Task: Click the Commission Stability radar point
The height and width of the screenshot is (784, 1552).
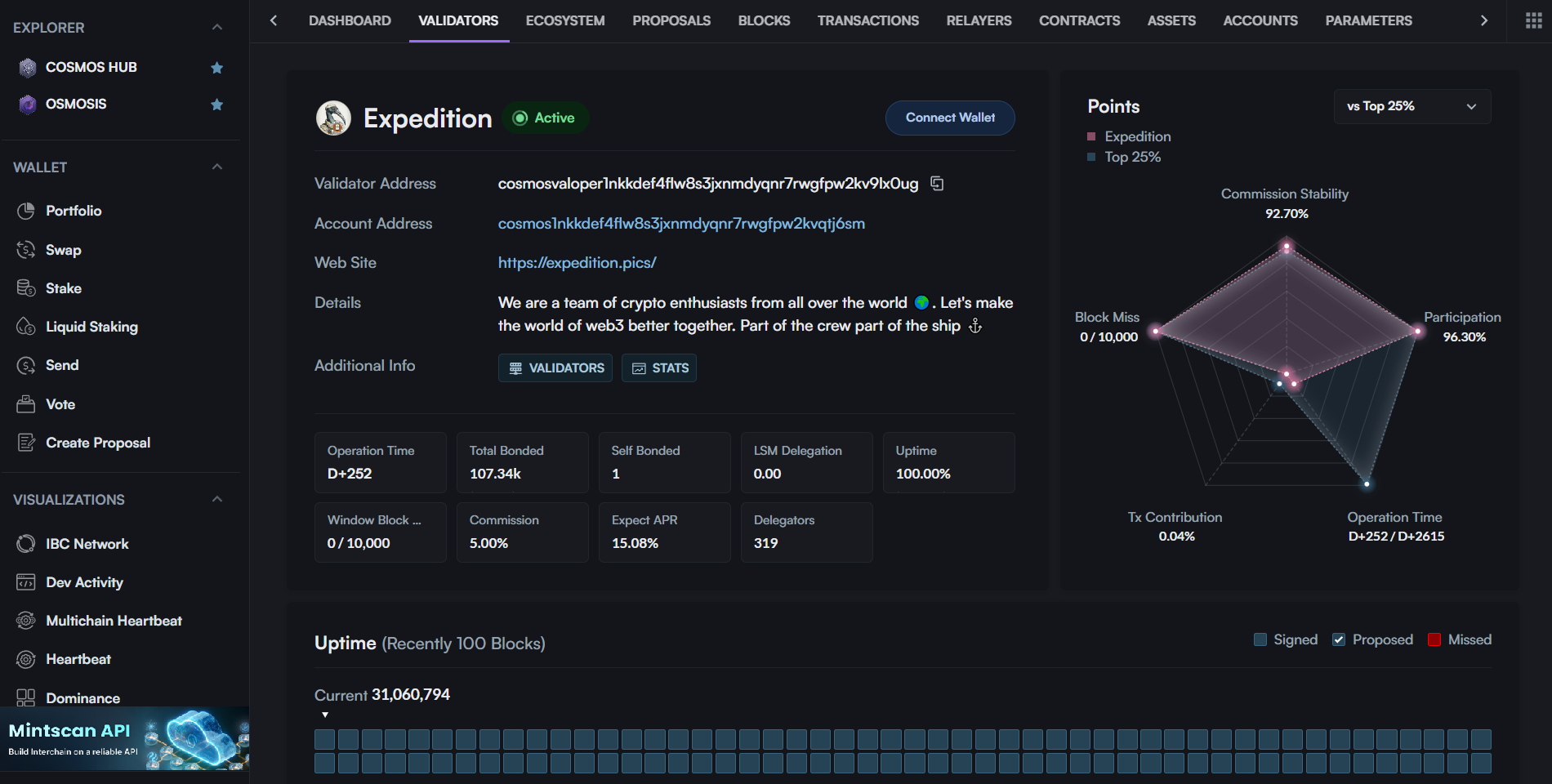Action: (1287, 247)
